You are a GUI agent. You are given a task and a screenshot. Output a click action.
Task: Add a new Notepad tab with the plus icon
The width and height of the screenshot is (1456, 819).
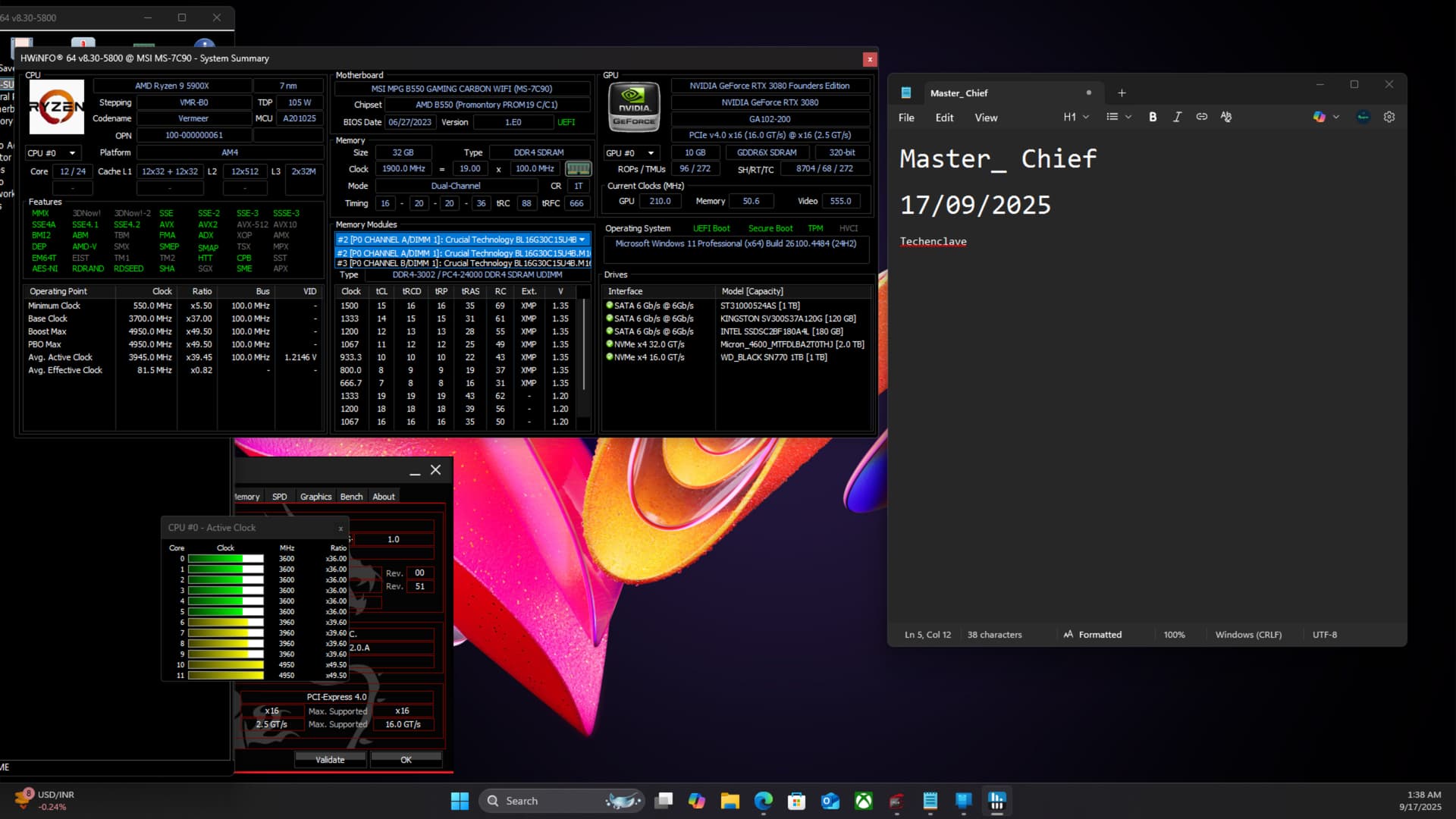tap(1122, 93)
